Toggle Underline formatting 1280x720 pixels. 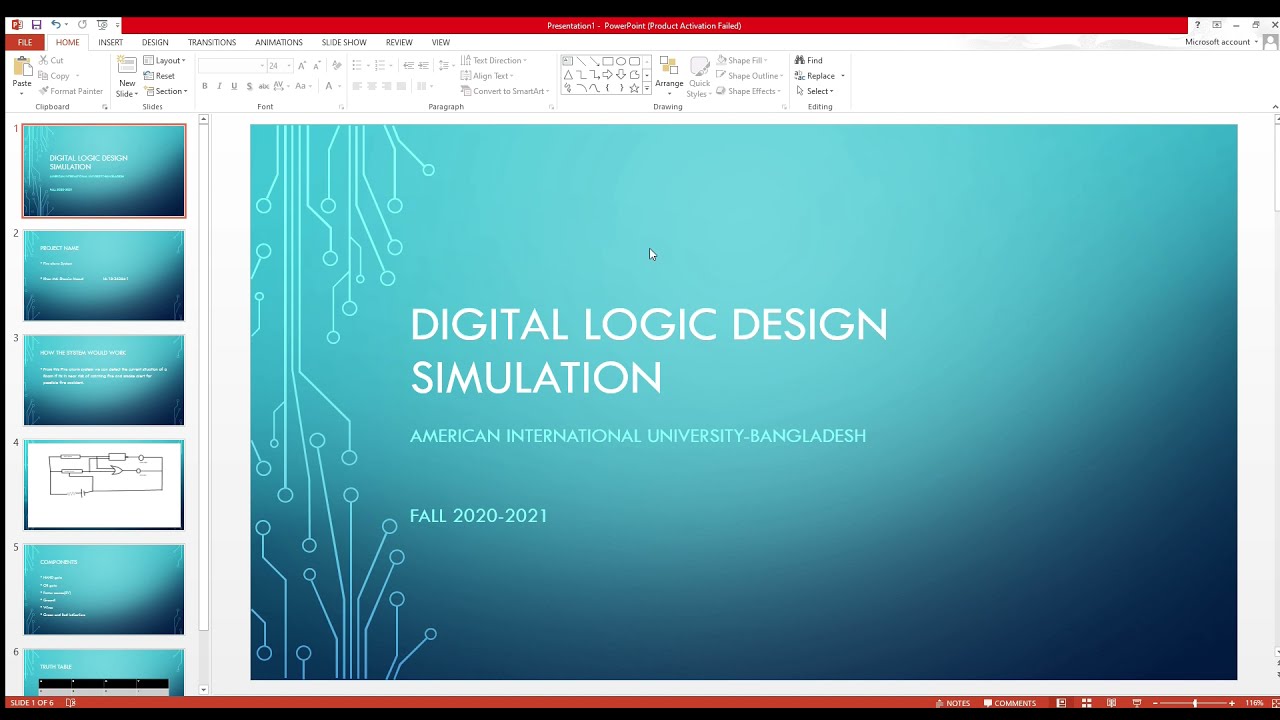click(x=234, y=86)
